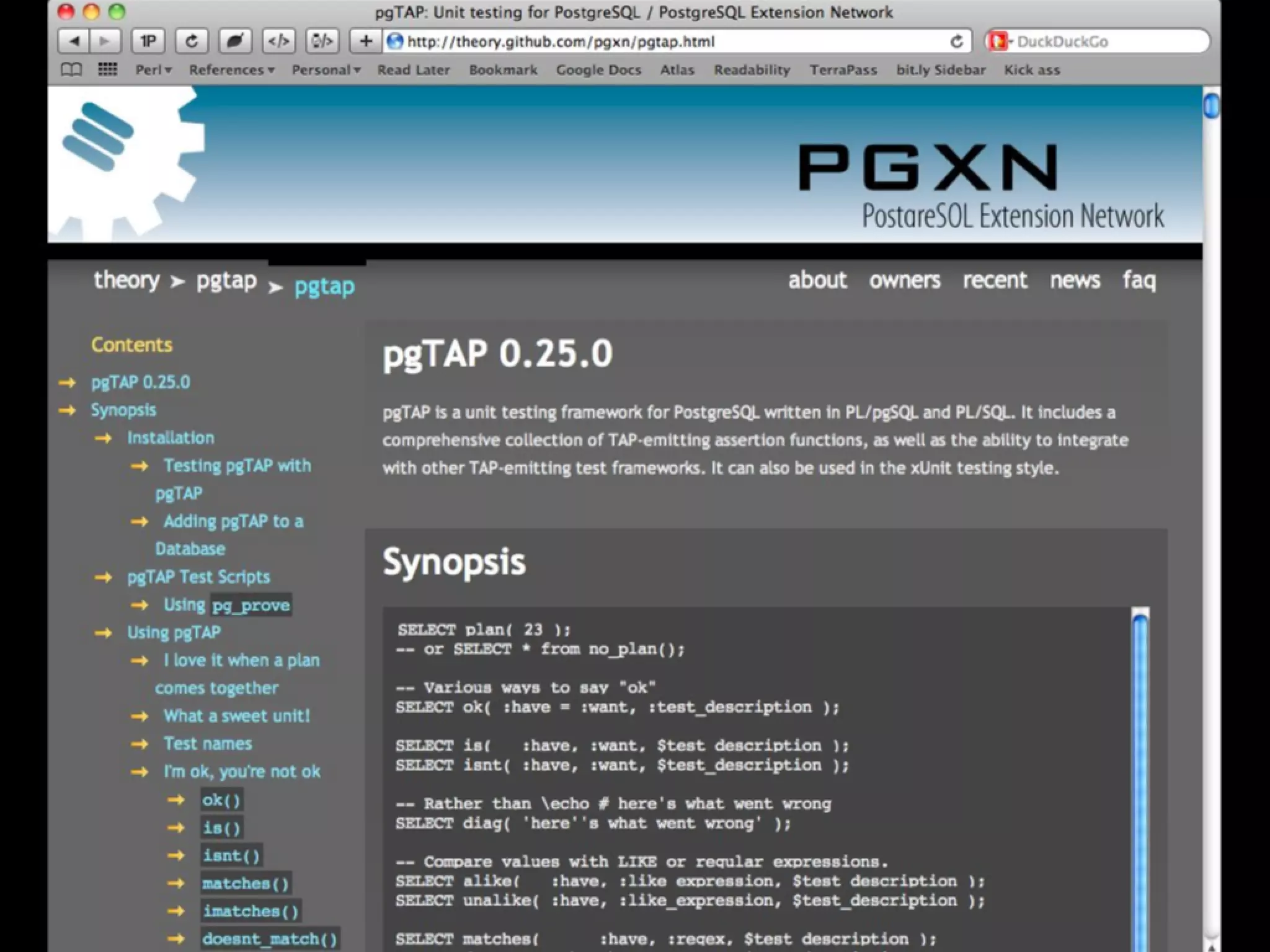The width and height of the screenshot is (1270, 952).
Task: Jump to pgTAP Test Scripts link
Action: [x=198, y=577]
